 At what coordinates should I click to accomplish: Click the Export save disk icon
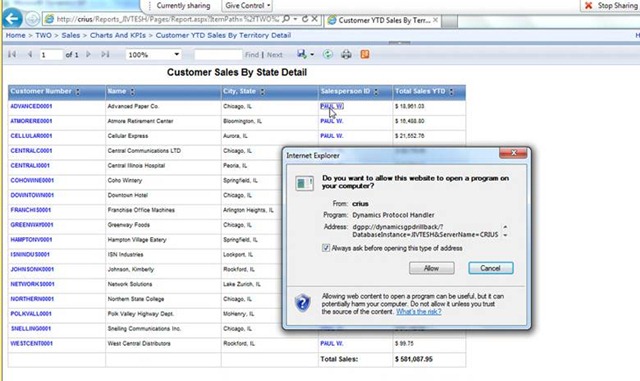coord(302,54)
